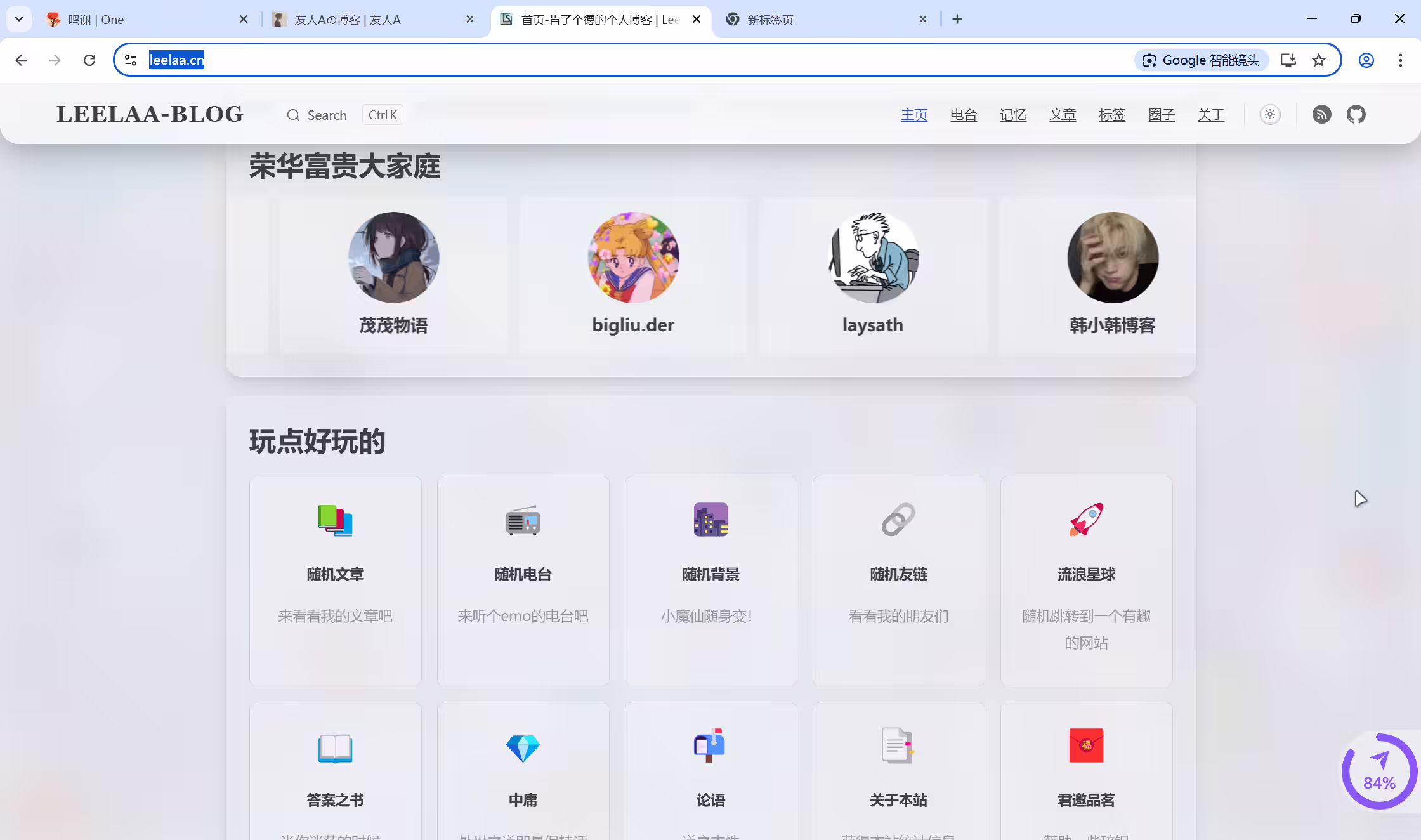The image size is (1421, 840).
Task: Click the 论语 mailbox icon
Action: (x=710, y=745)
